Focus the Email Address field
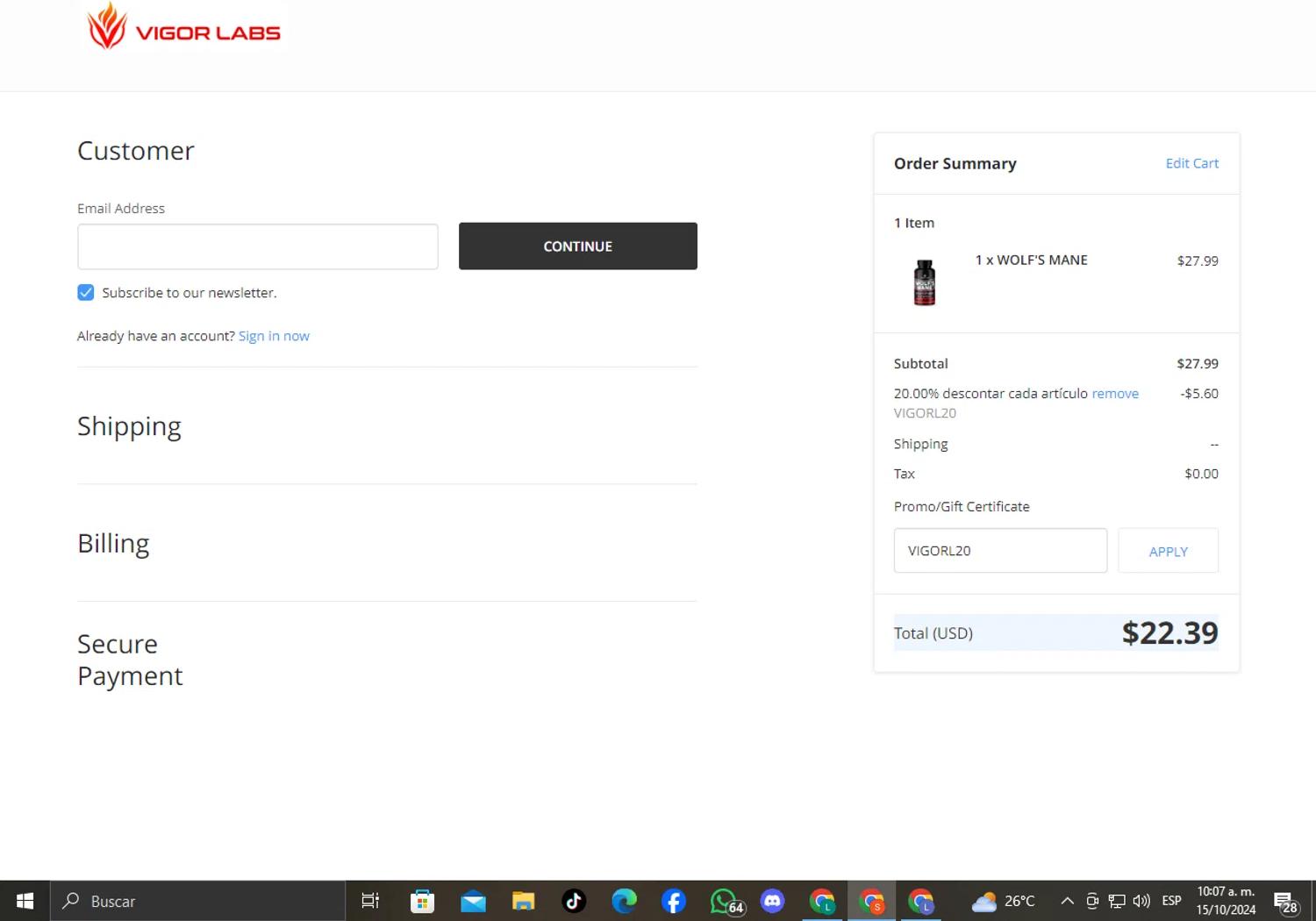Image resolution: width=1316 pixels, height=921 pixels. (258, 246)
